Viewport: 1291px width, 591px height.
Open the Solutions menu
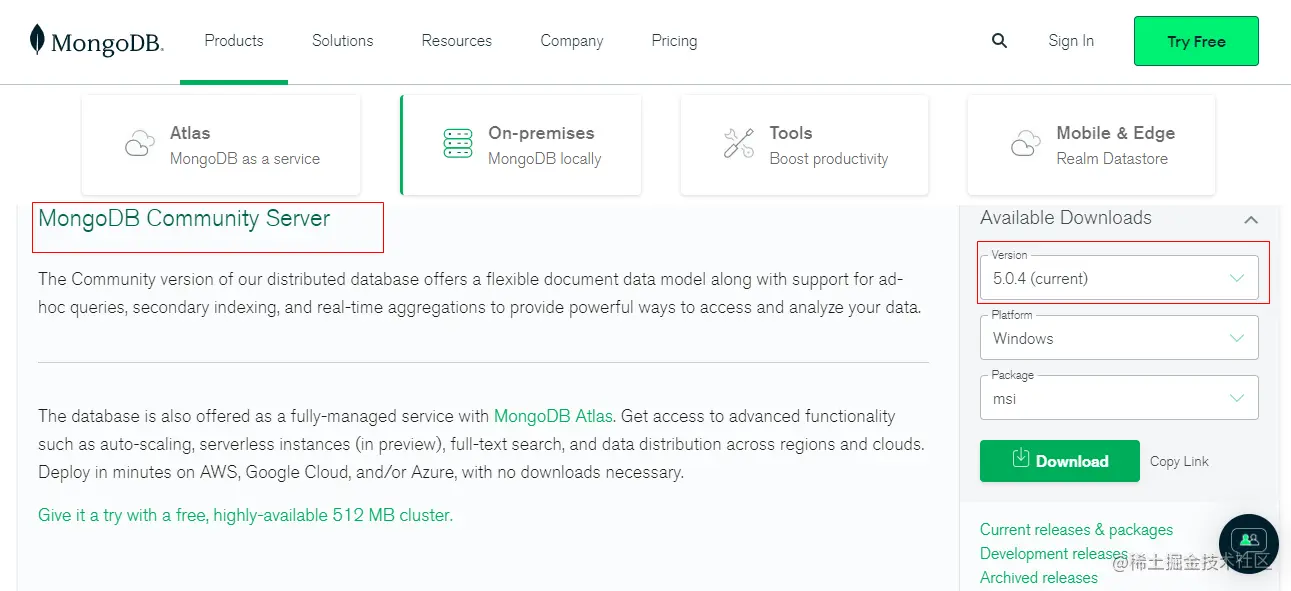click(x=342, y=41)
